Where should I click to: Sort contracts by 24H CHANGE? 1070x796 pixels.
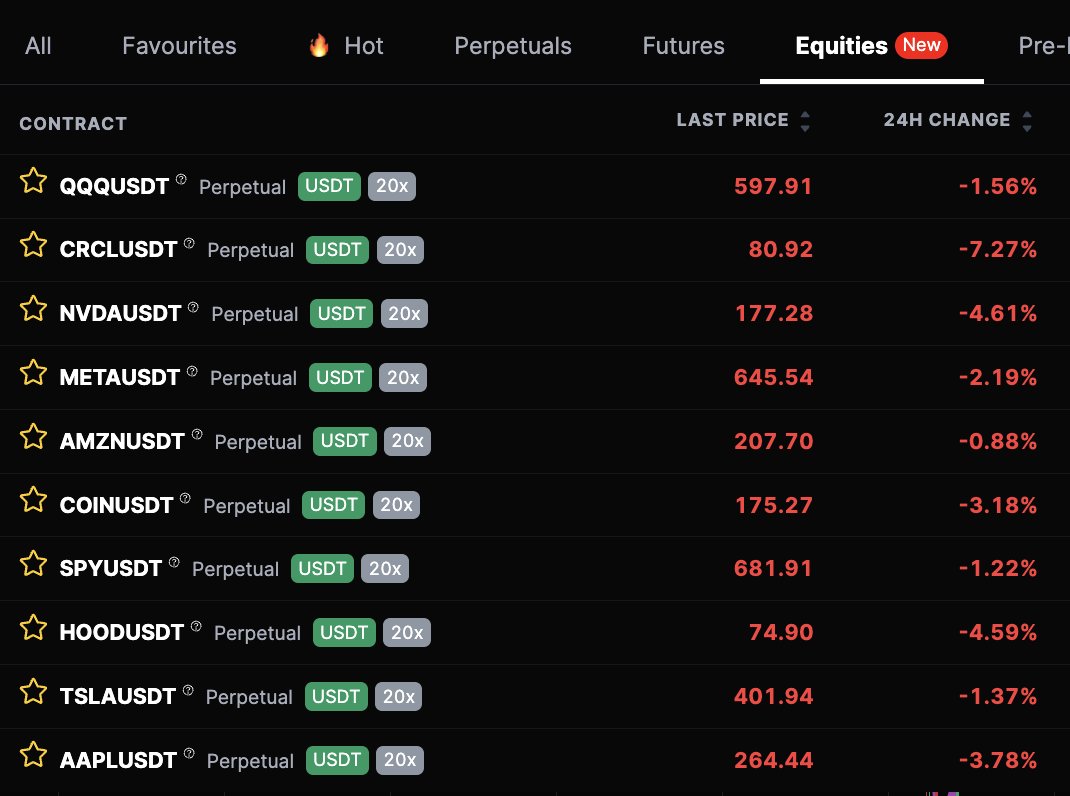[949, 119]
